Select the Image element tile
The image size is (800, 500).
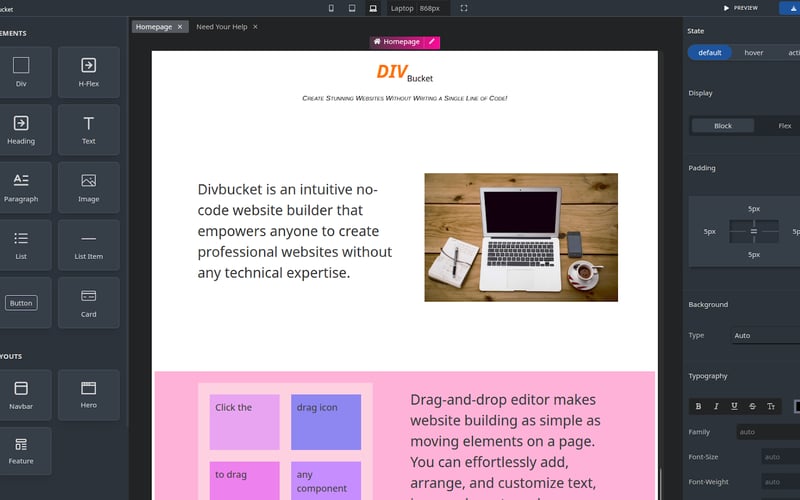(x=89, y=187)
